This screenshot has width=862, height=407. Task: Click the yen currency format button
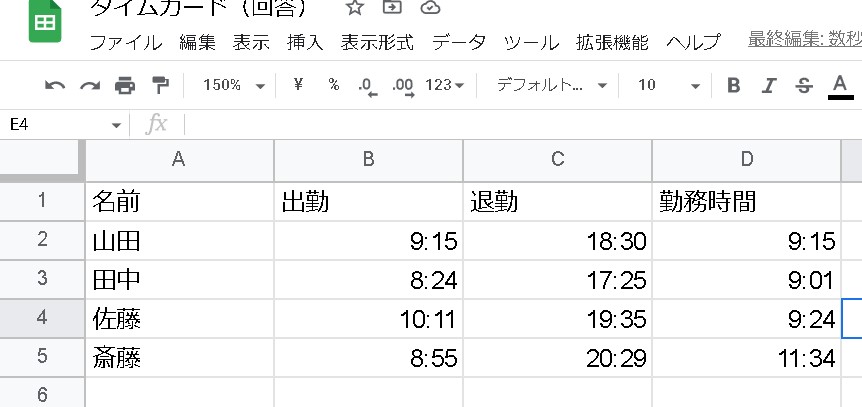[x=298, y=85]
